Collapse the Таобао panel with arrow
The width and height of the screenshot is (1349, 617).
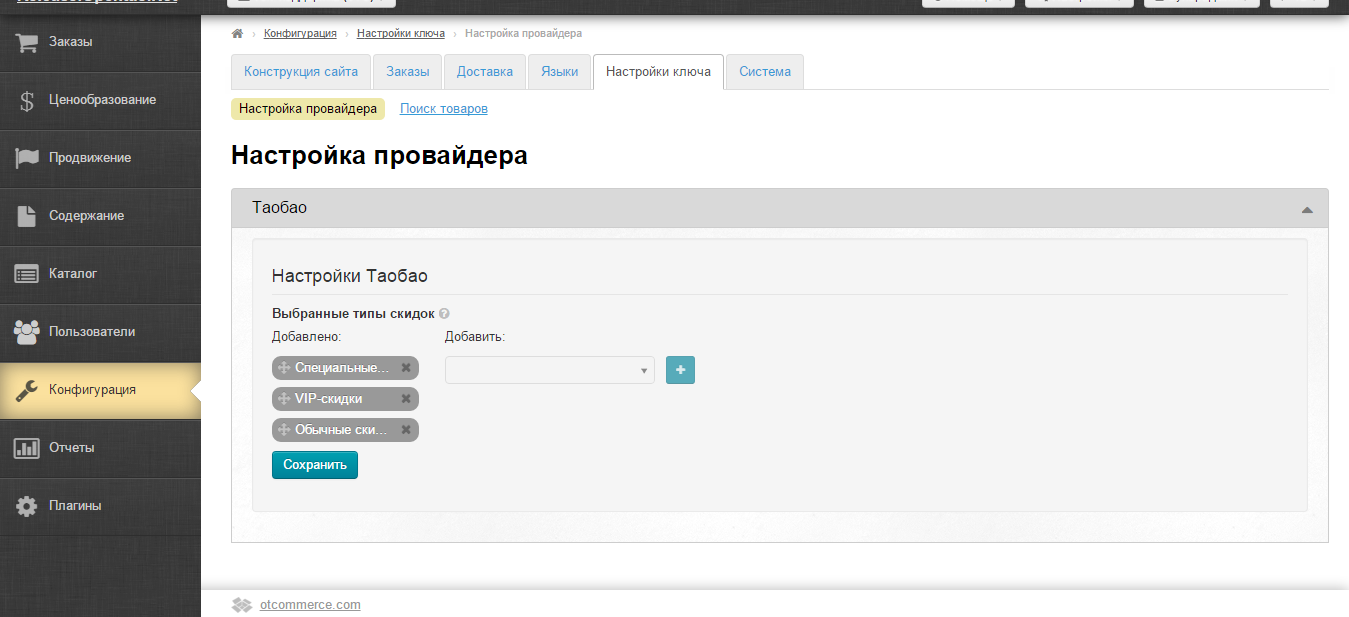point(1306,209)
